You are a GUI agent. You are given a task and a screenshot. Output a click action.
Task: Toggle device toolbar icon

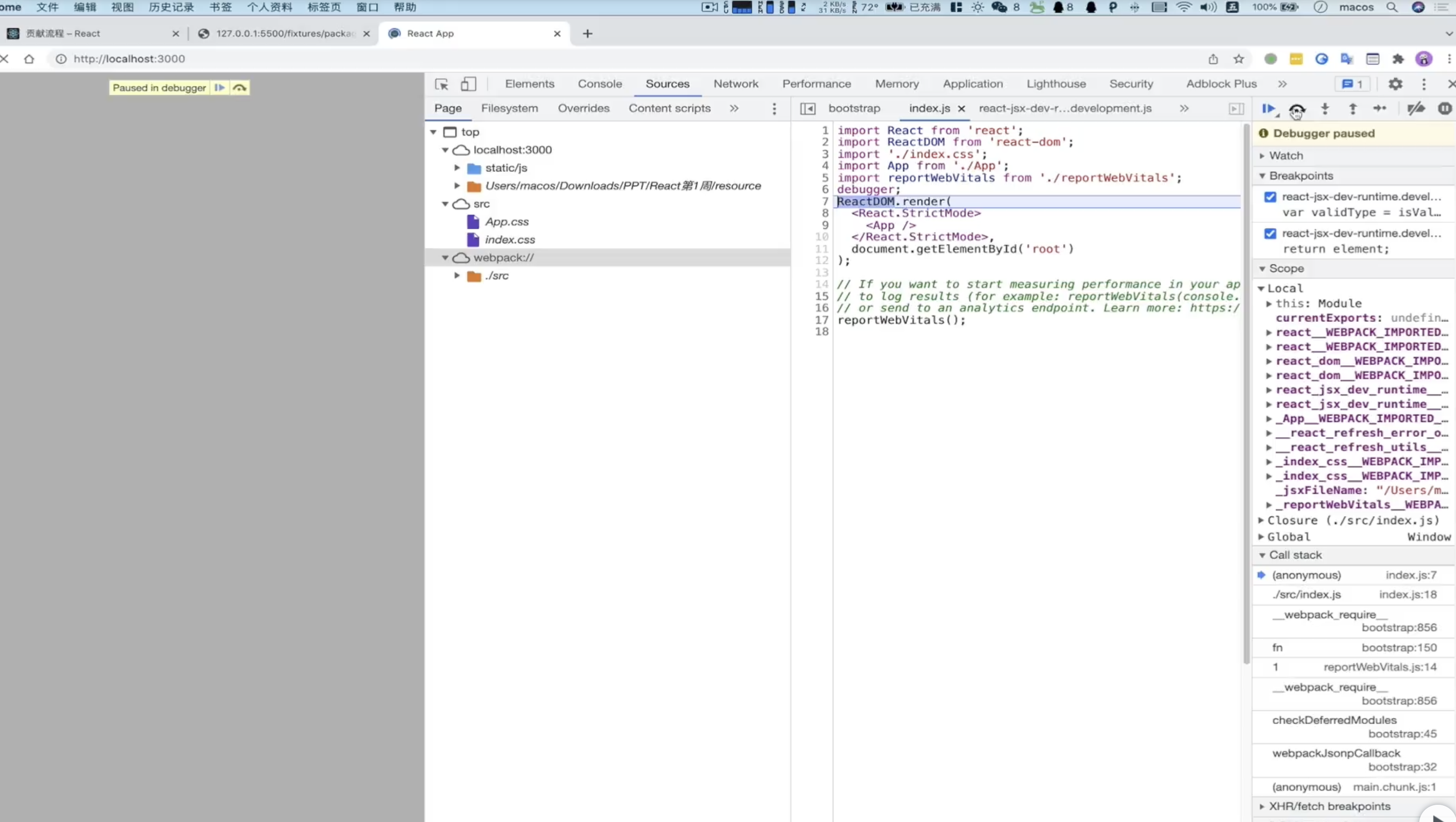click(x=468, y=84)
